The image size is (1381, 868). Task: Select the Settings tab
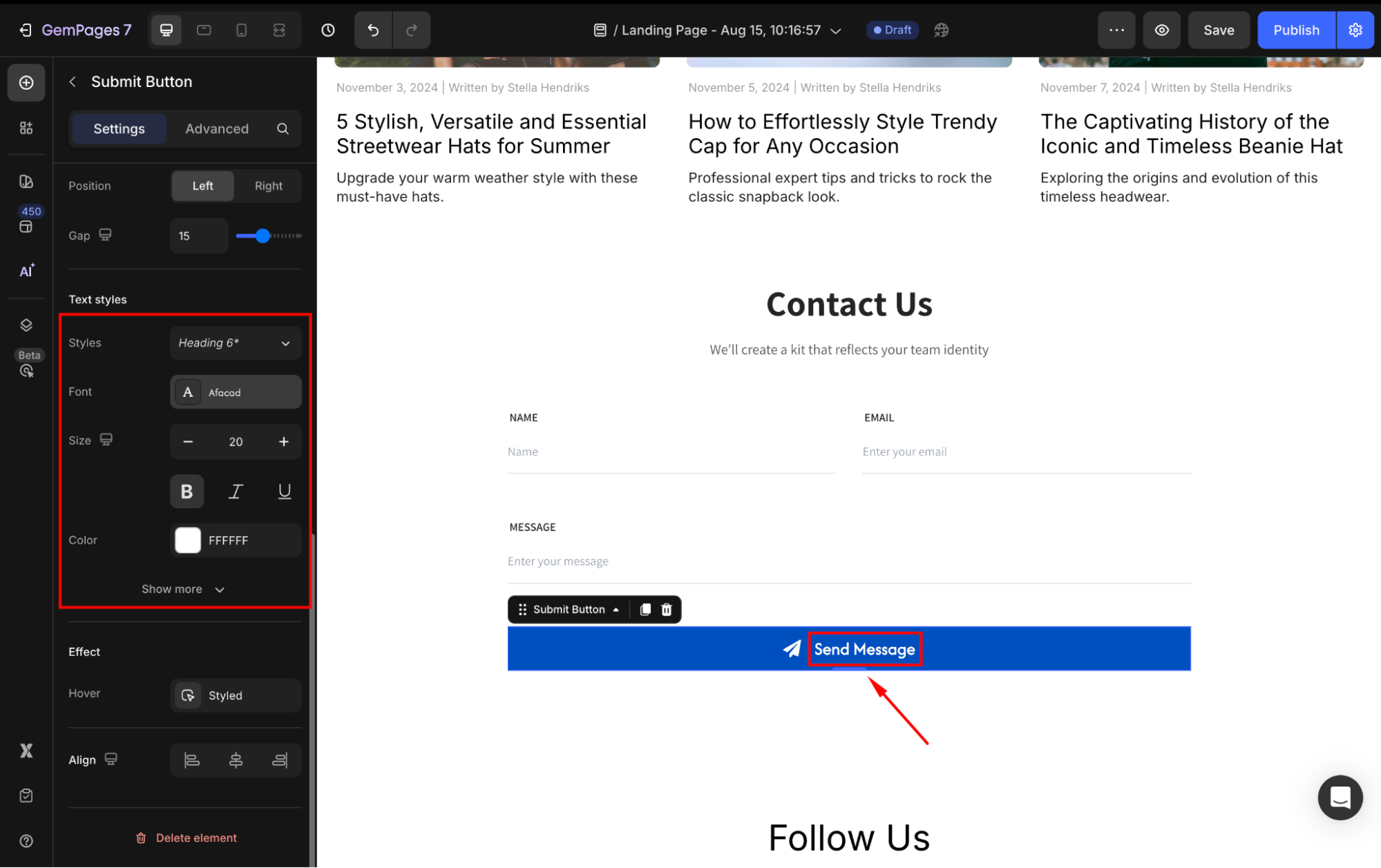point(119,128)
